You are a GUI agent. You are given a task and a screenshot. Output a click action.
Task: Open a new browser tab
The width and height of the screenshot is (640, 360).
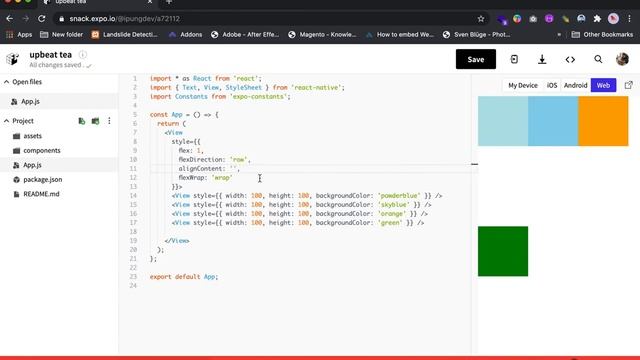pyautogui.click(x=169, y=2)
